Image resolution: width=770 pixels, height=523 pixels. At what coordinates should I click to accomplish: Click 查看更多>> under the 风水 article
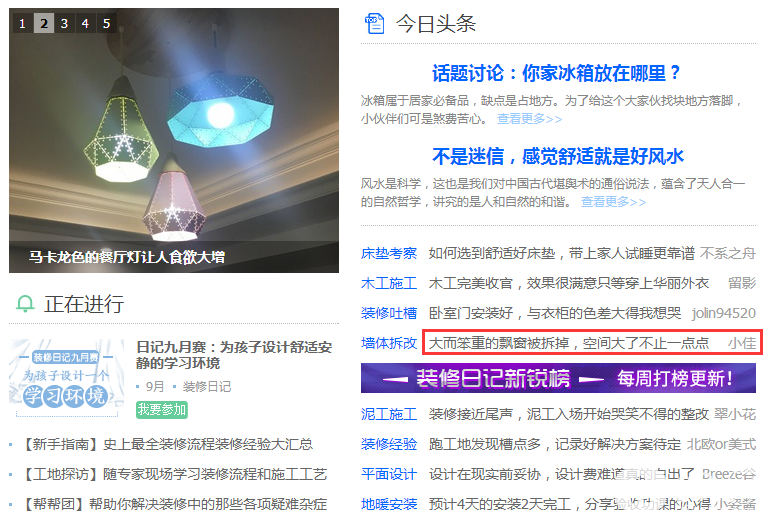613,201
